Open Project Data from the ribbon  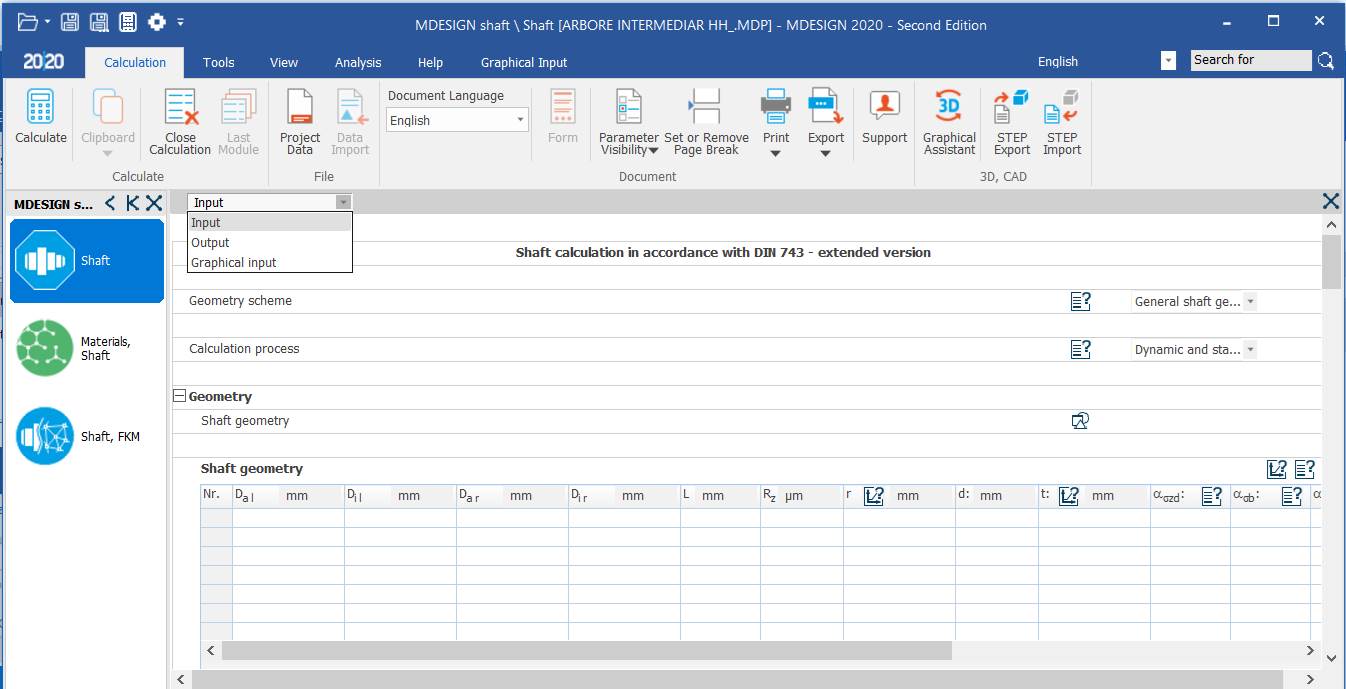(300, 123)
